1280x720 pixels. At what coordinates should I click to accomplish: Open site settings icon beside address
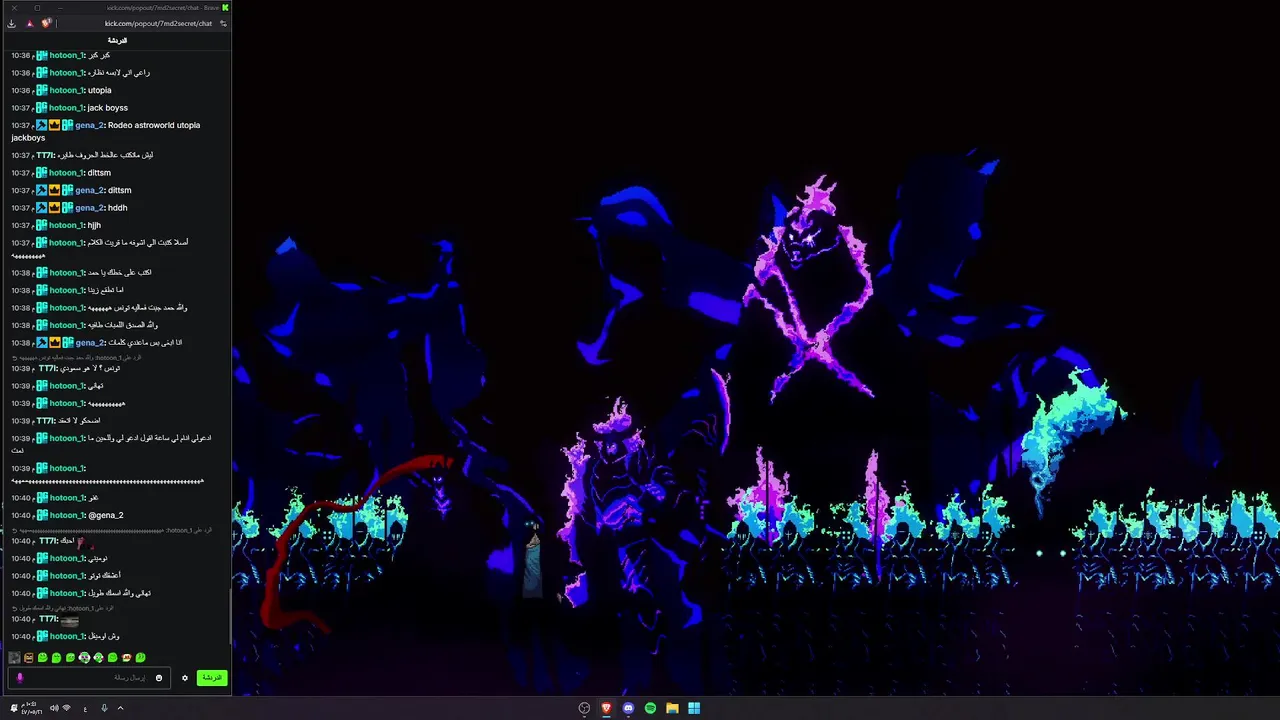coord(223,23)
